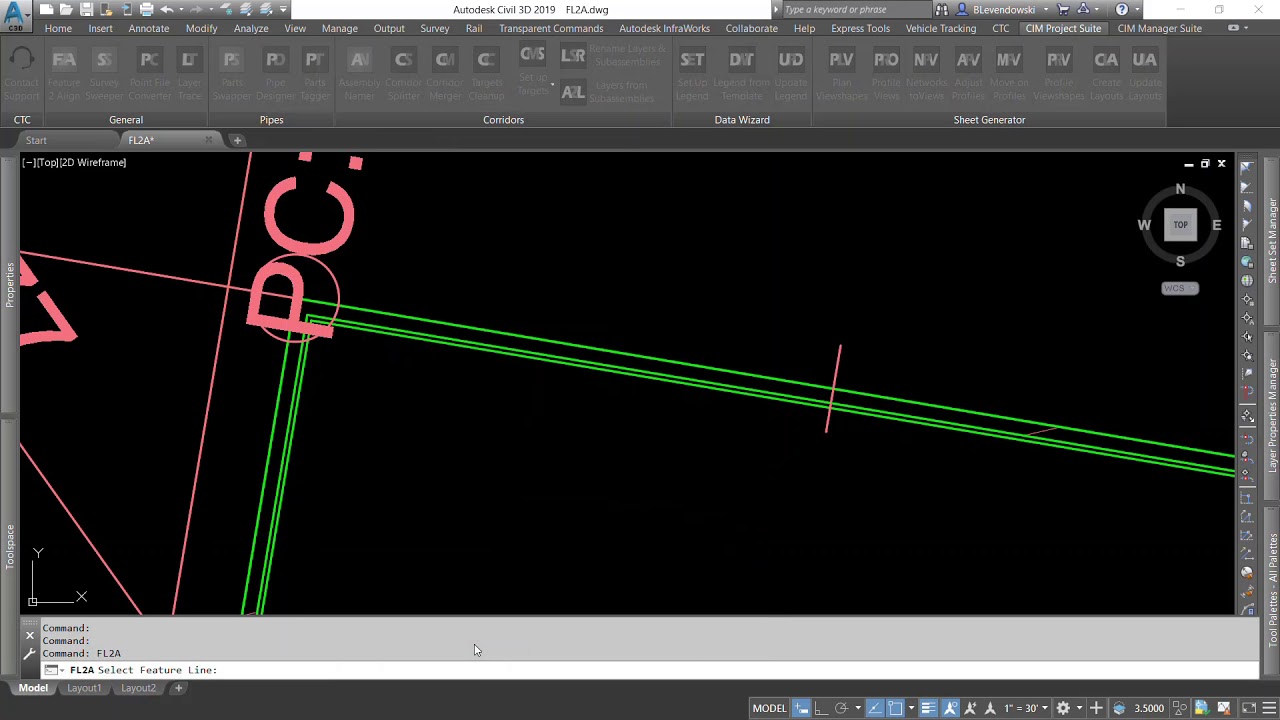Launch the Profile Viewshapes tool

[1058, 75]
